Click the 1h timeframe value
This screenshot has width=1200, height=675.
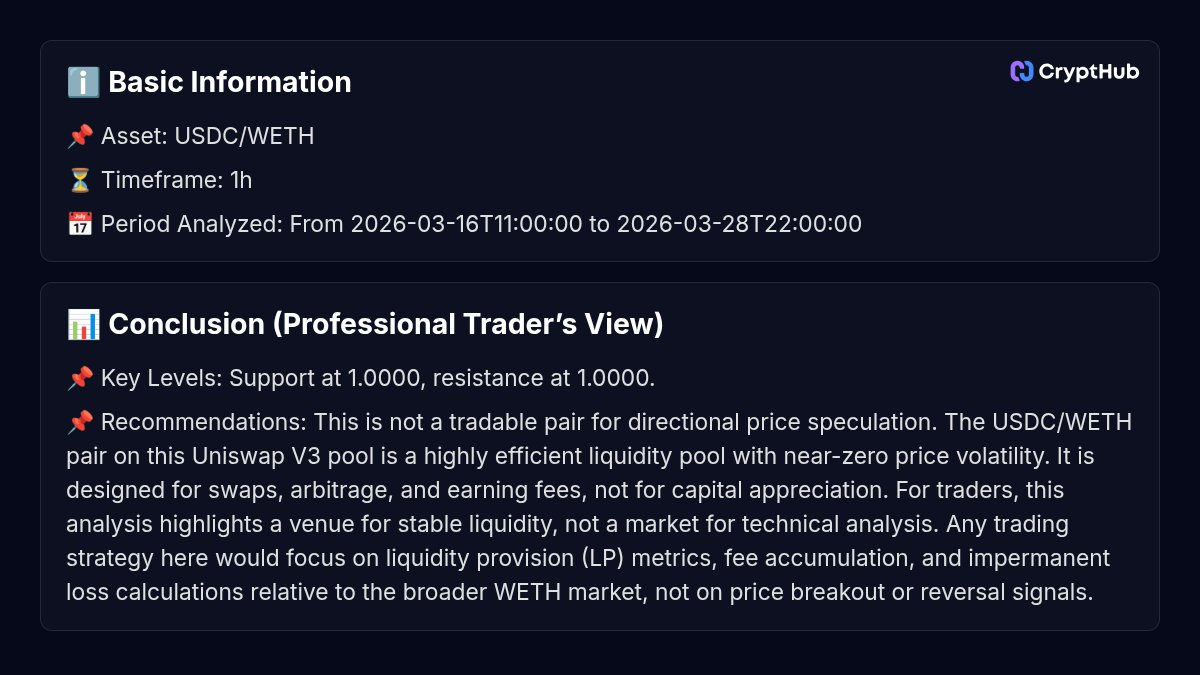[241, 180]
